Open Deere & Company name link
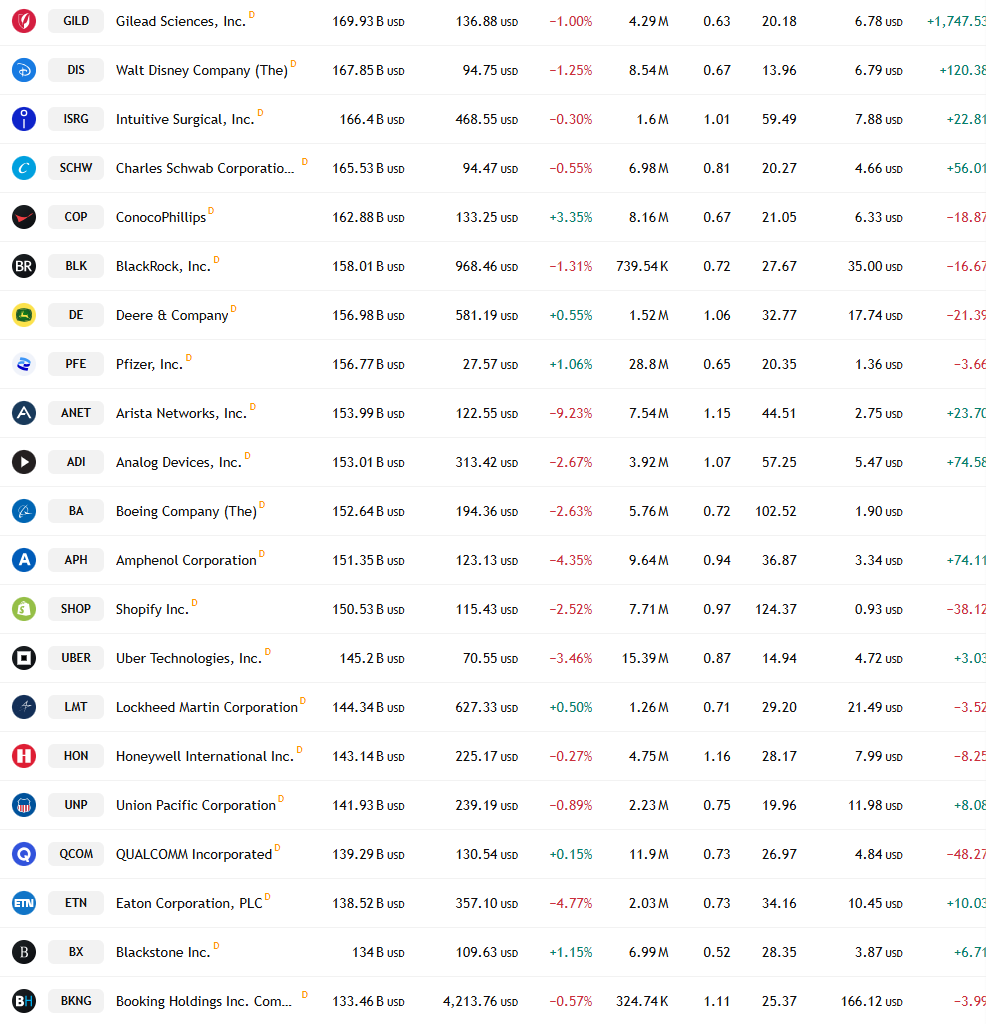986x1024 pixels. click(x=172, y=315)
